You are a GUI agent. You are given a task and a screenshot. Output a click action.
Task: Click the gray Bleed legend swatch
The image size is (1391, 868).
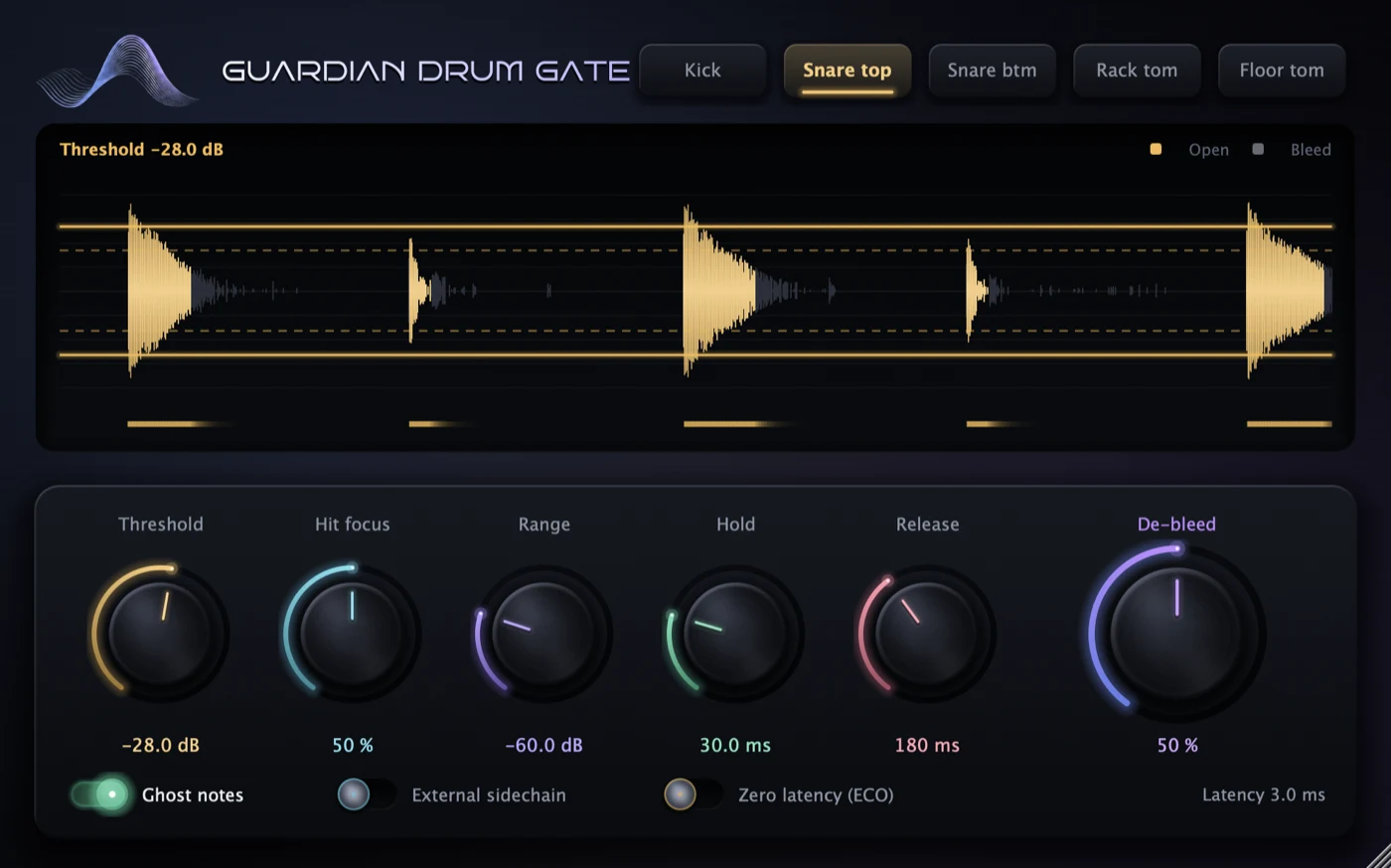[1258, 149]
